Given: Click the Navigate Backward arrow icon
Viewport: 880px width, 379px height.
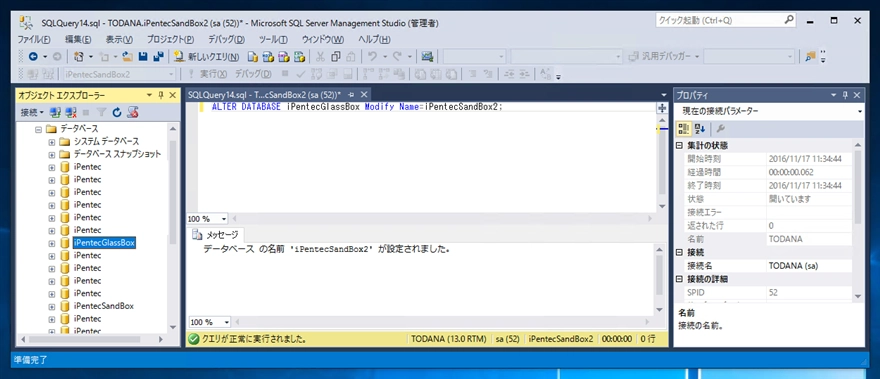Looking at the screenshot, I should (x=33, y=57).
